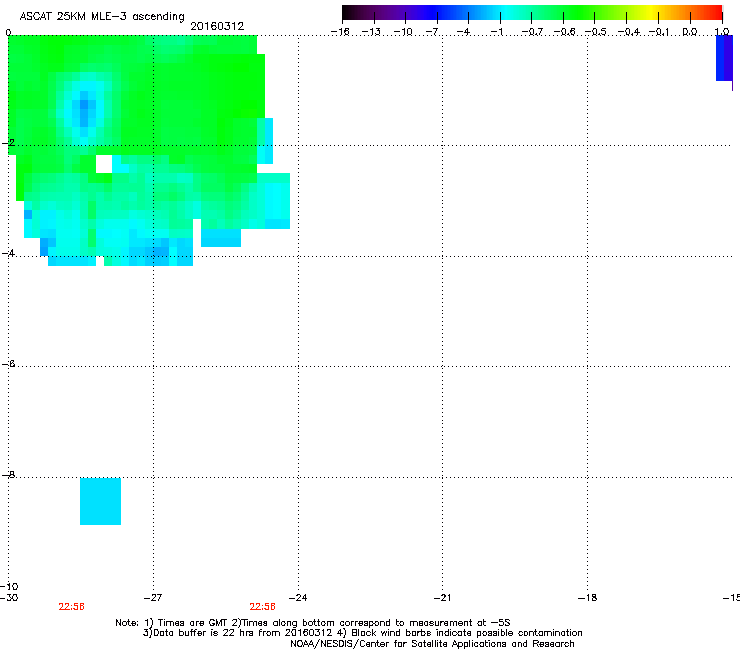This screenshot has height=650, width=740.
Task: Click the -21 longitude axis label
Action: [x=442, y=598]
